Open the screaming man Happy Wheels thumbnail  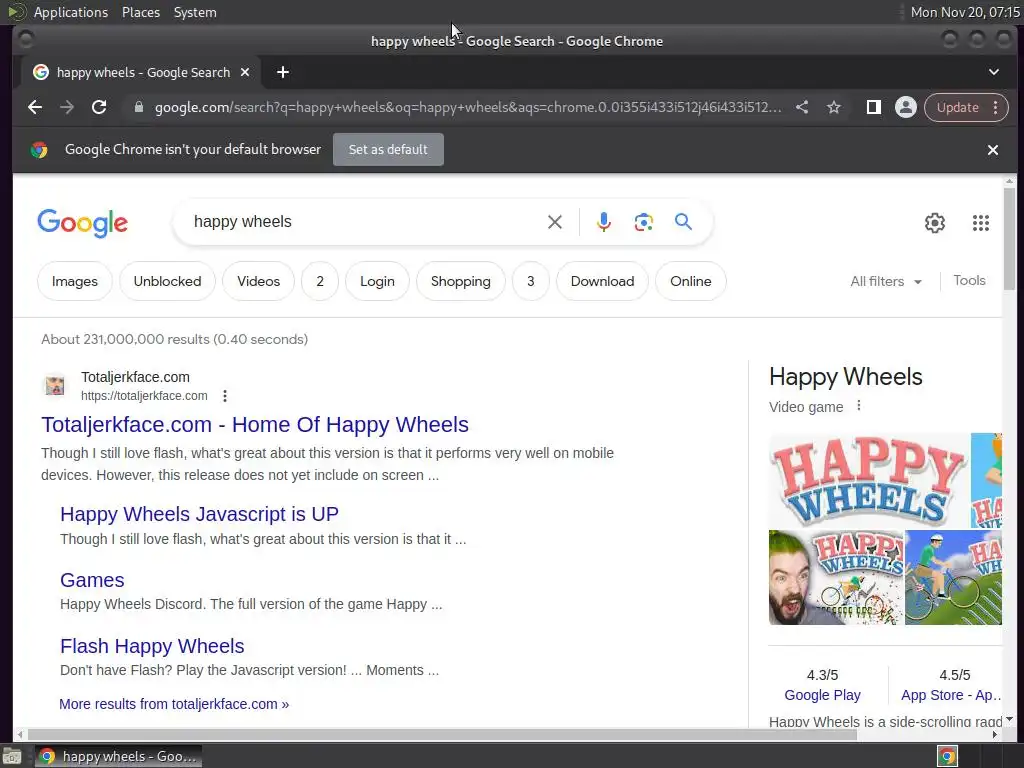[x=836, y=577]
